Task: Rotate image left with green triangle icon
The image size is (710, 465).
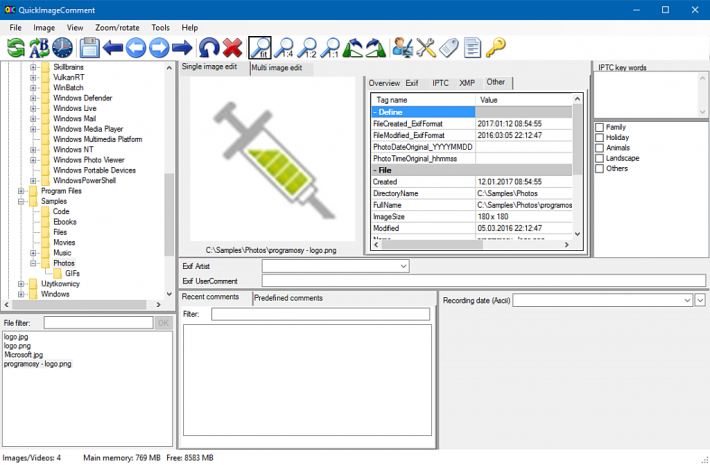Action: 352,48
